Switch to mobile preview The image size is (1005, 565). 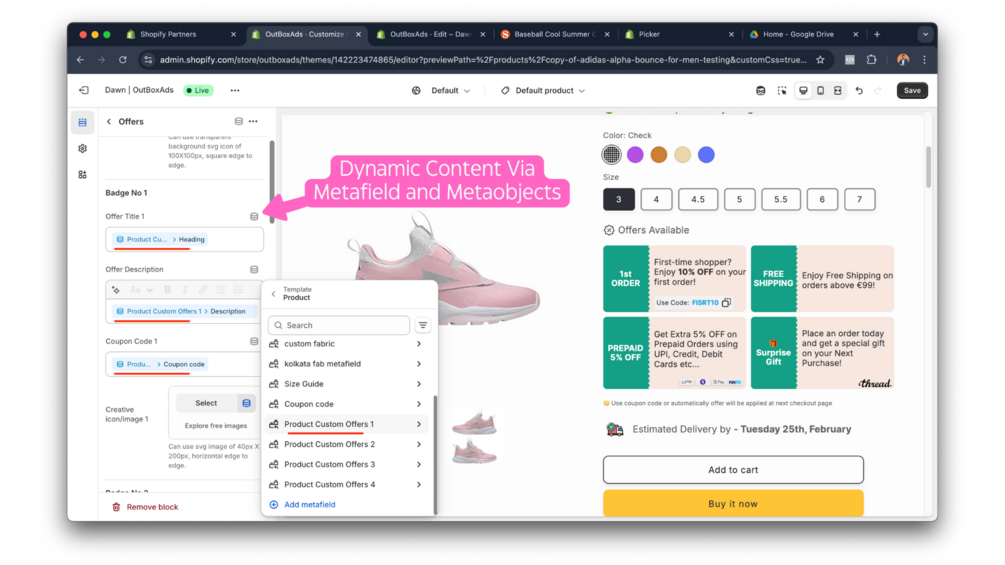[820, 90]
